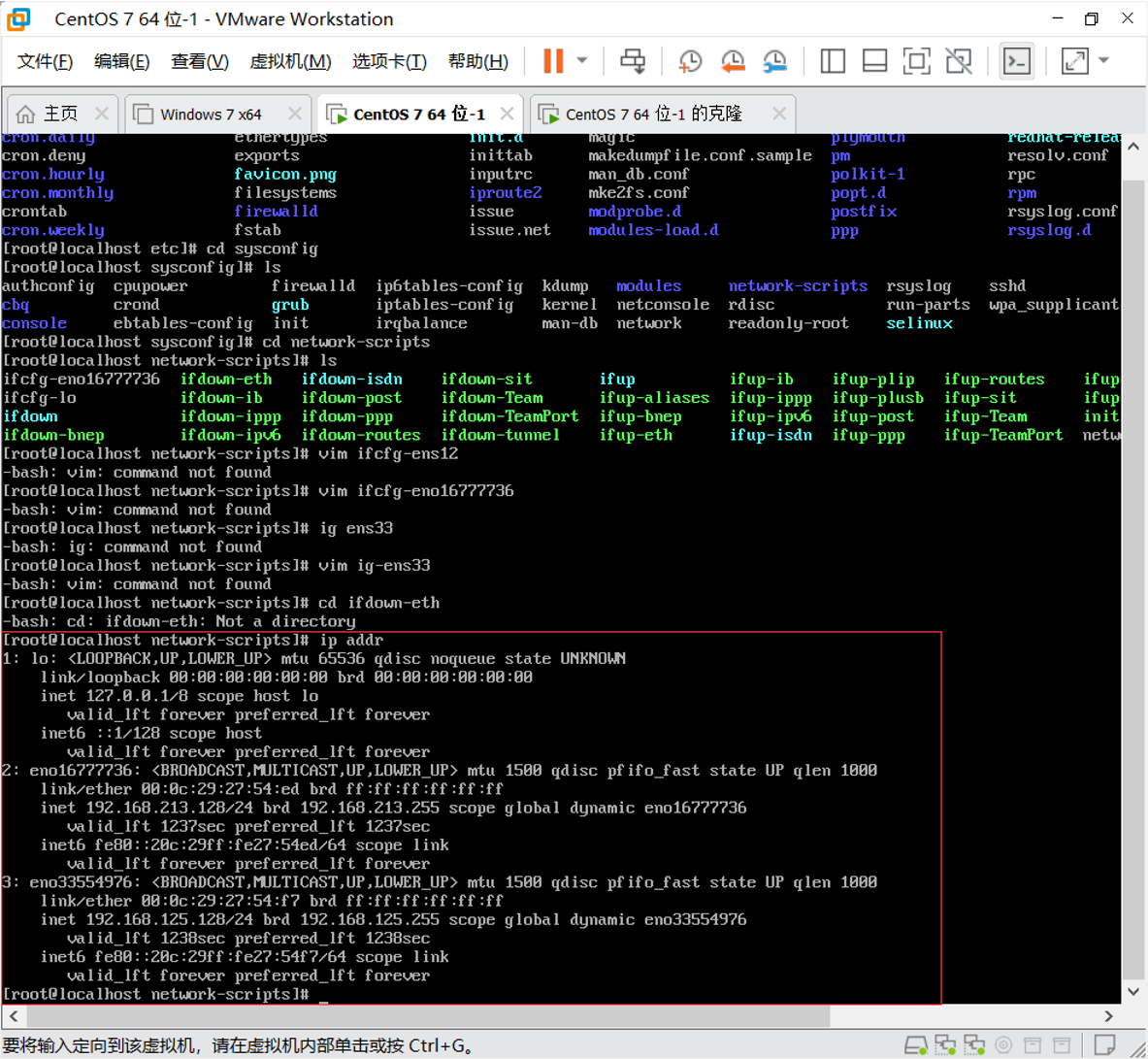Open the 文件(F) menu
Image resolution: width=1148 pixels, height=1059 pixels.
[x=45, y=61]
